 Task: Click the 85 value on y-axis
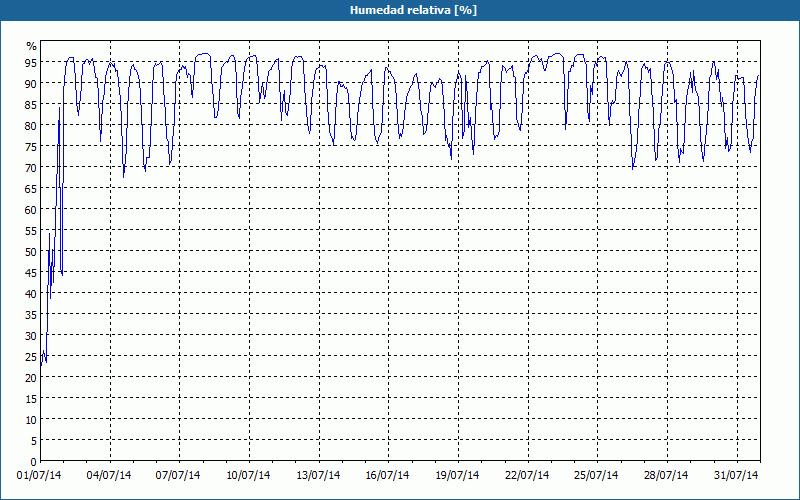31,105
